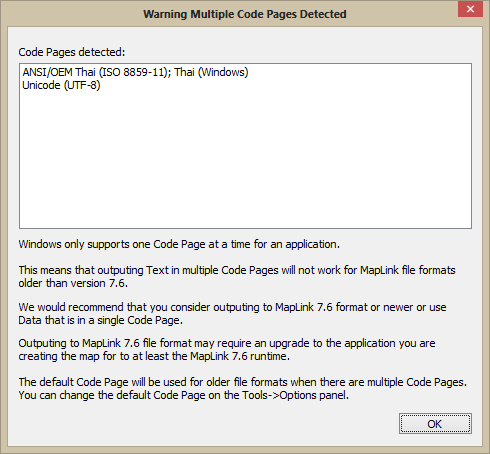The image size is (490, 454).
Task: Click the line starting 'The default Code Page will be used'
Action: click(243, 382)
